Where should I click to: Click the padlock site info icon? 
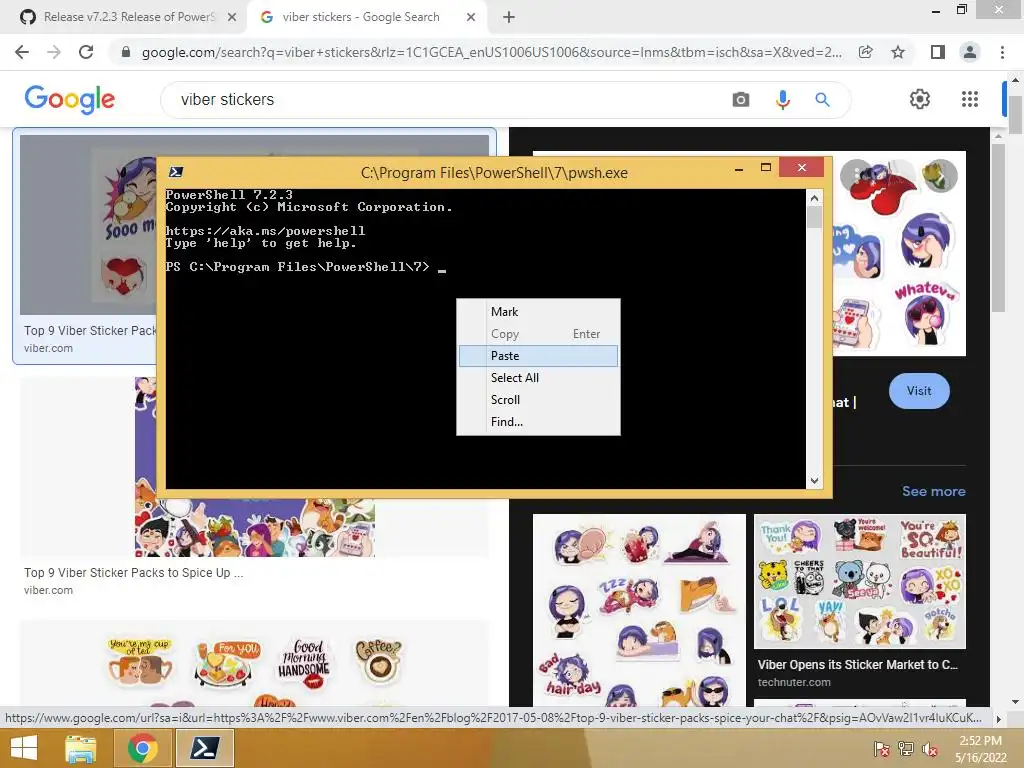[x=126, y=52]
